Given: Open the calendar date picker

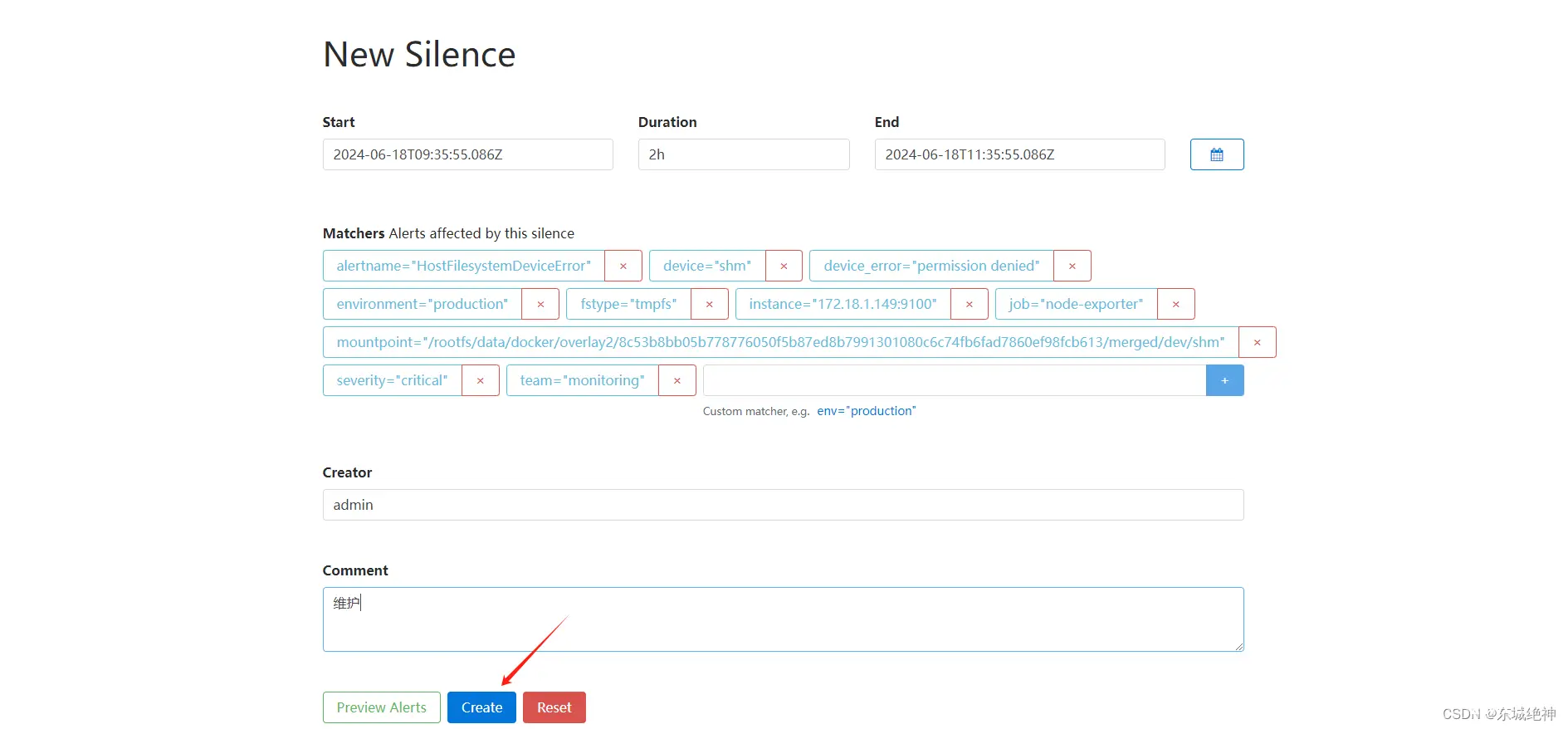Looking at the screenshot, I should [1216, 154].
